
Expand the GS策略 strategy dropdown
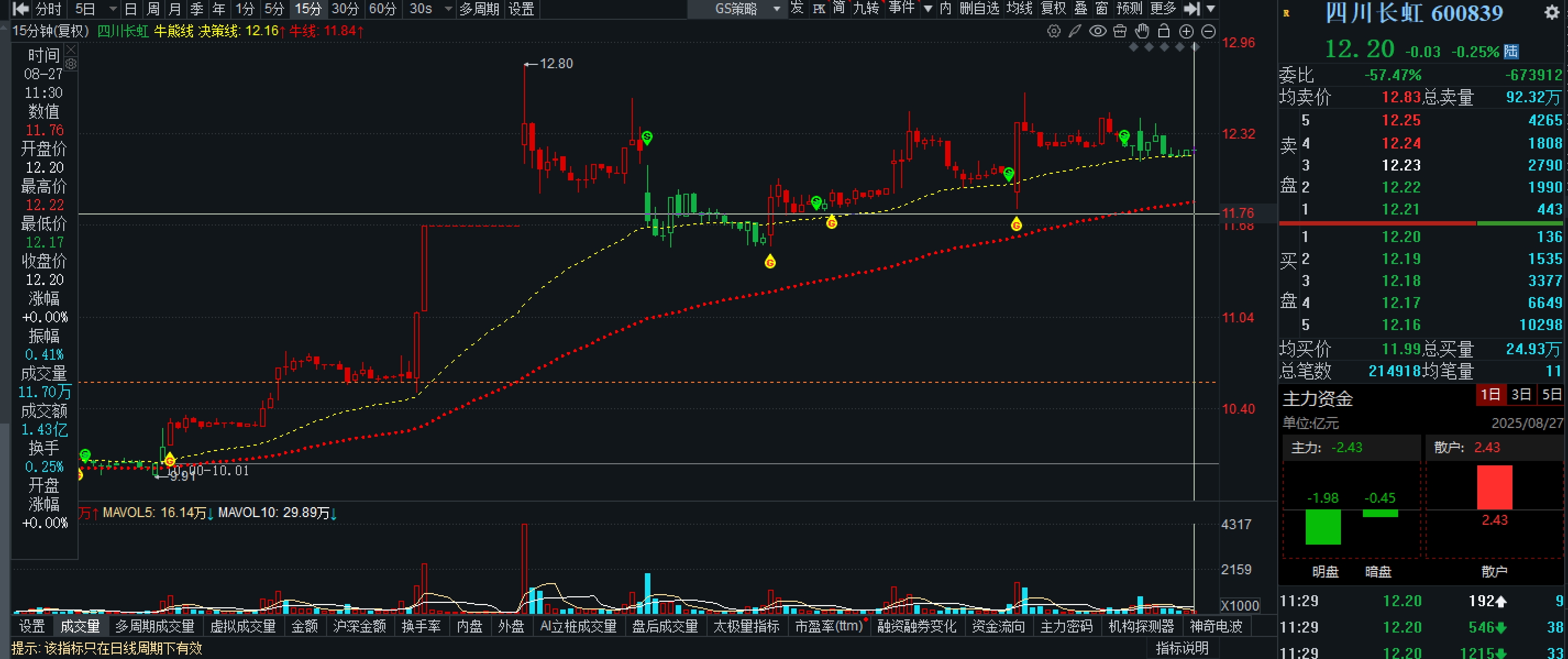(776, 9)
